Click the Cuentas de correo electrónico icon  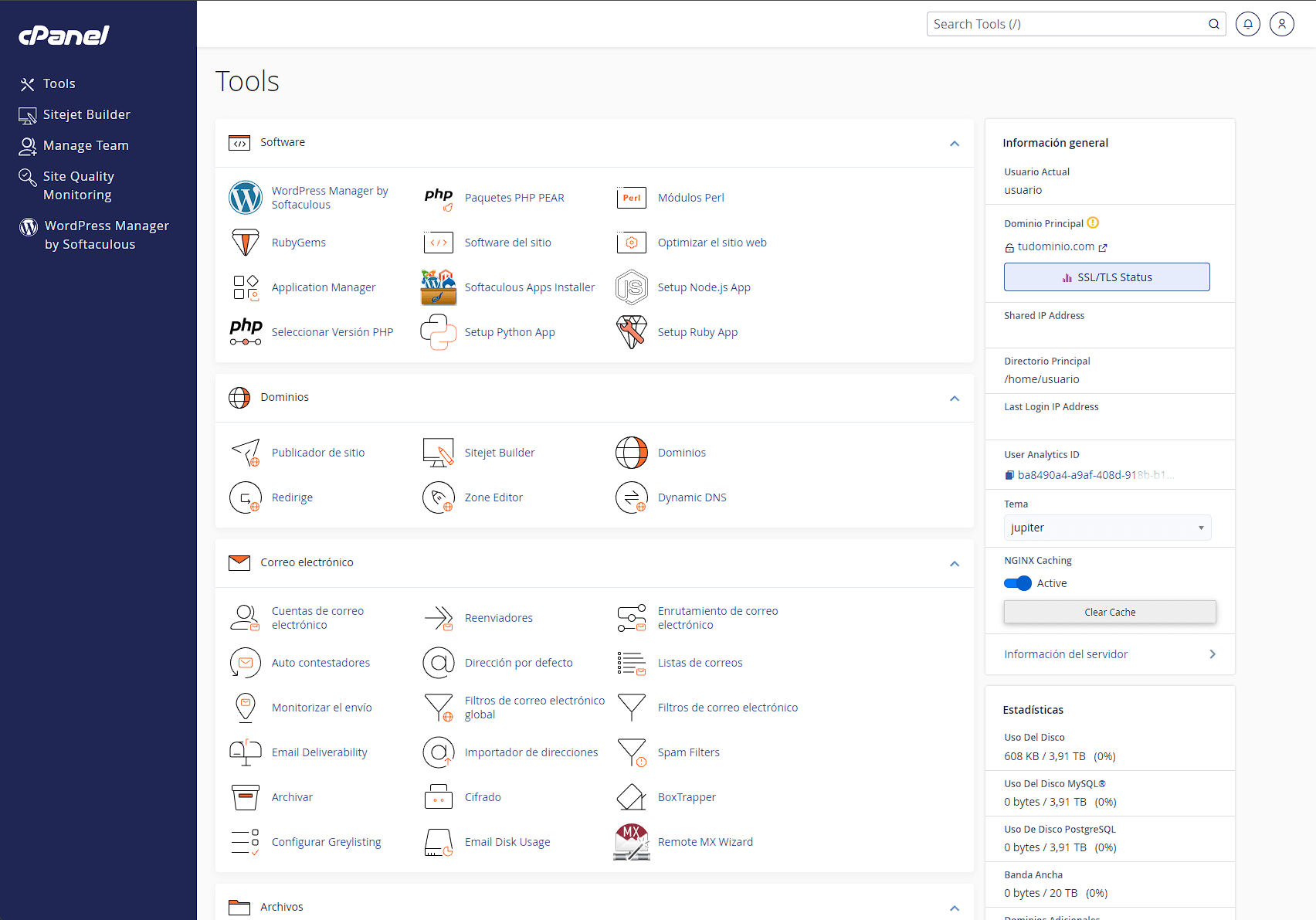246,618
